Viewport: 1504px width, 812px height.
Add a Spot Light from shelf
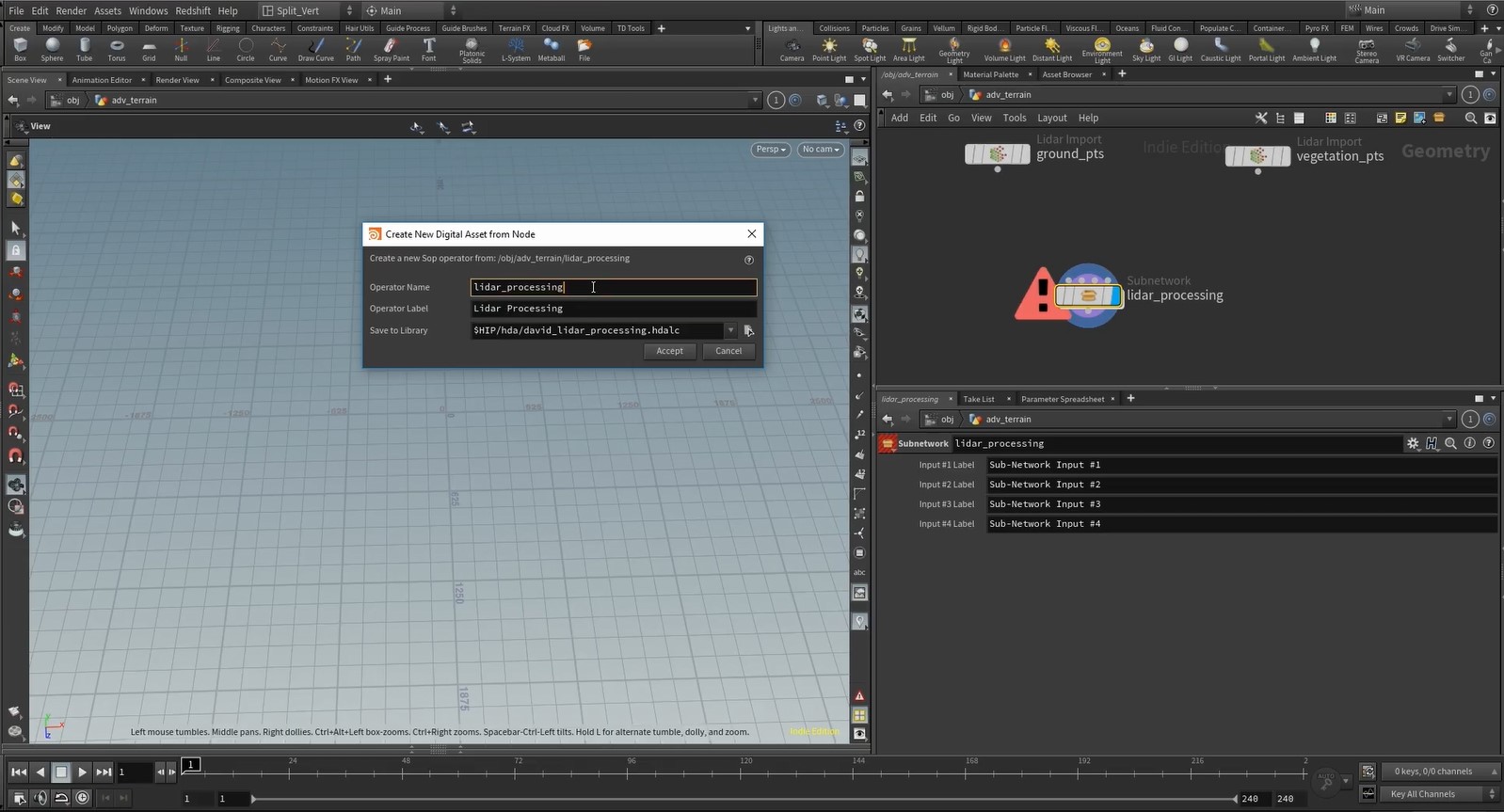pyautogui.click(x=869, y=48)
